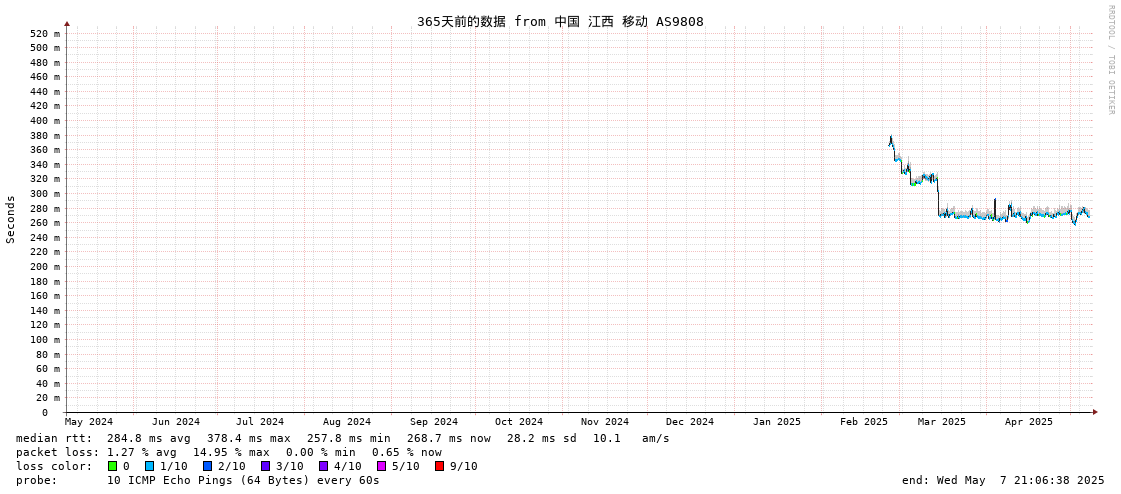Click the '10 ICMP Echo Pings' probe description
The image size is (1121, 494).
[243, 480]
